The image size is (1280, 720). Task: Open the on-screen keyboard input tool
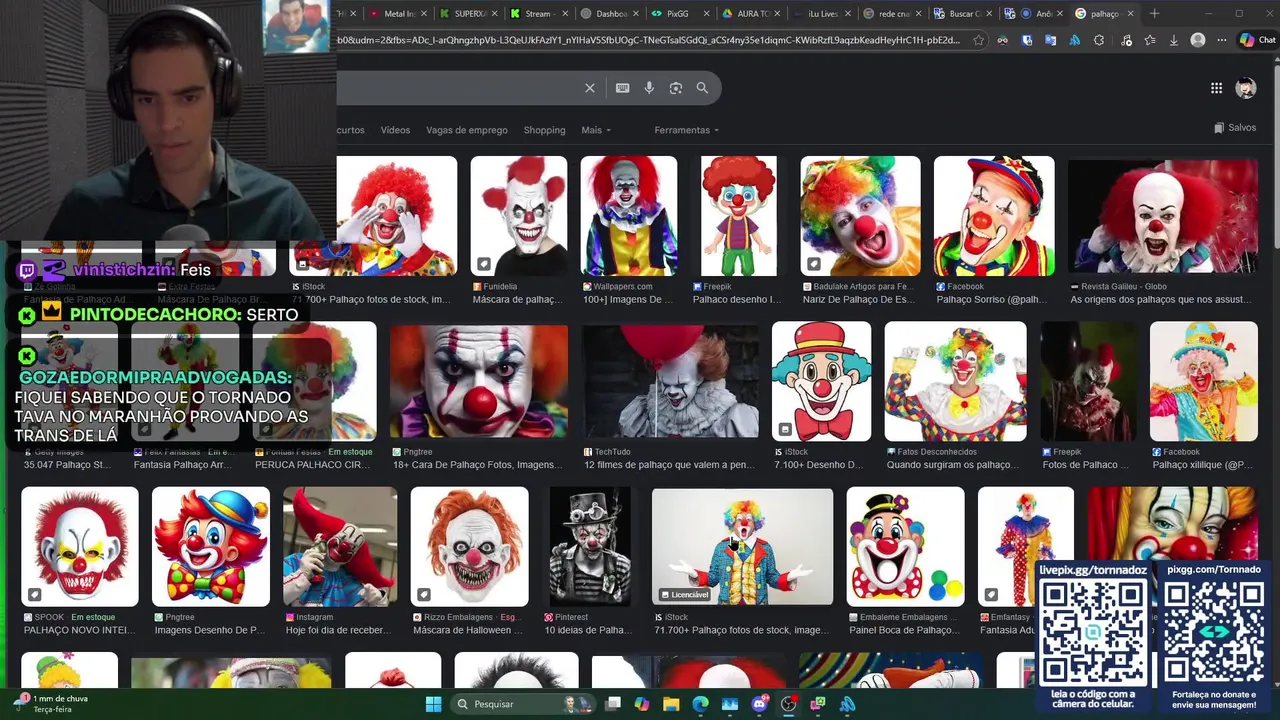pos(622,88)
